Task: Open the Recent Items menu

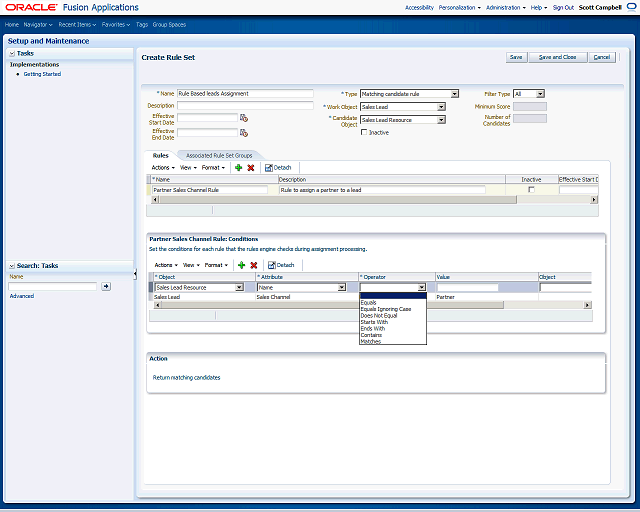Action: (x=77, y=24)
